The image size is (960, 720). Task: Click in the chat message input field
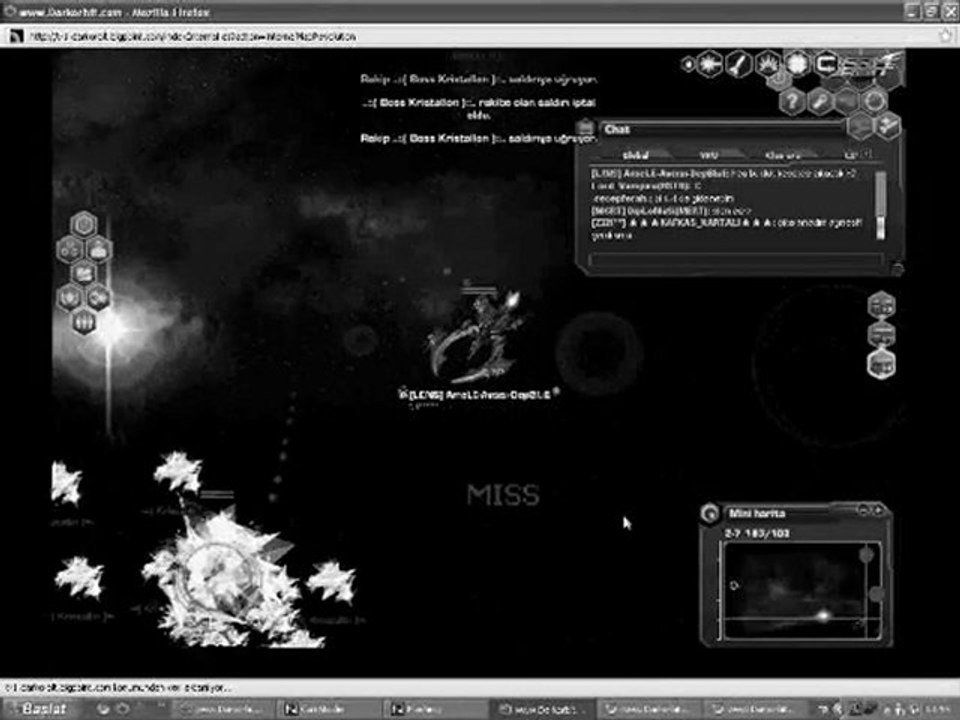coord(735,259)
